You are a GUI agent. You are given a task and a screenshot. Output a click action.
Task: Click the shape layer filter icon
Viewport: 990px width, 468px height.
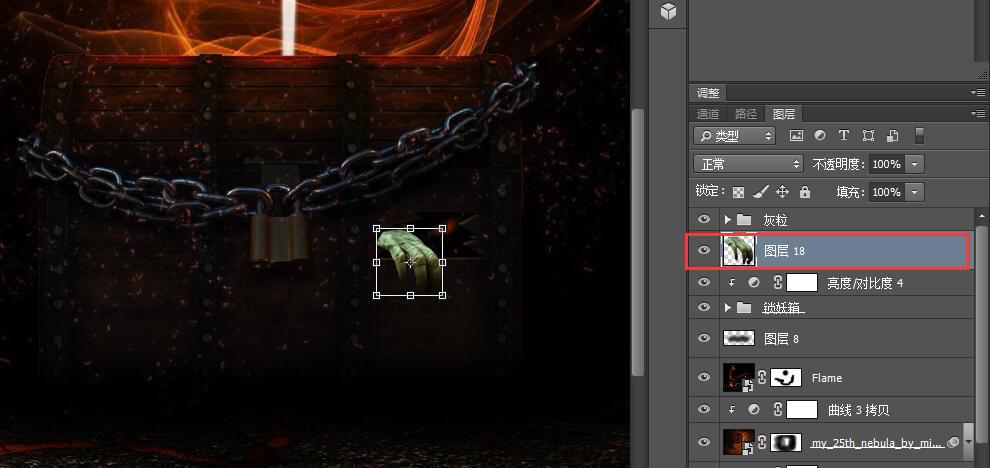pos(868,135)
